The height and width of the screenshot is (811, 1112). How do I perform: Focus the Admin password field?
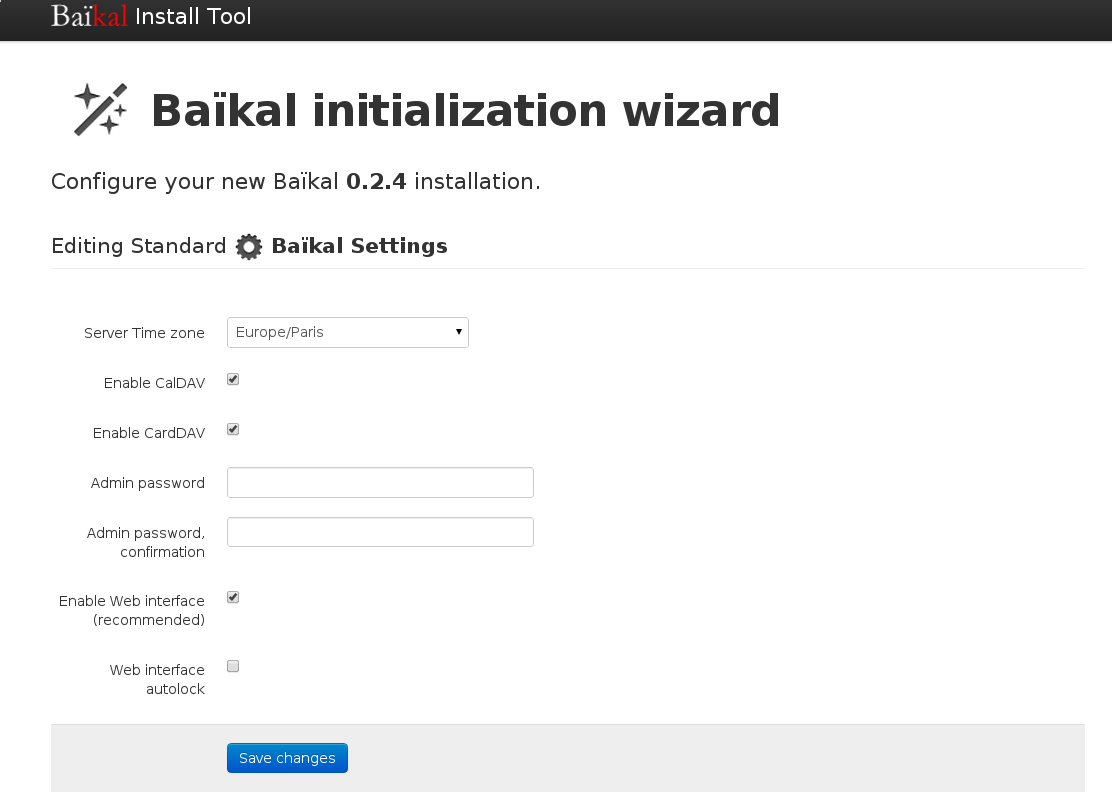[x=380, y=482]
